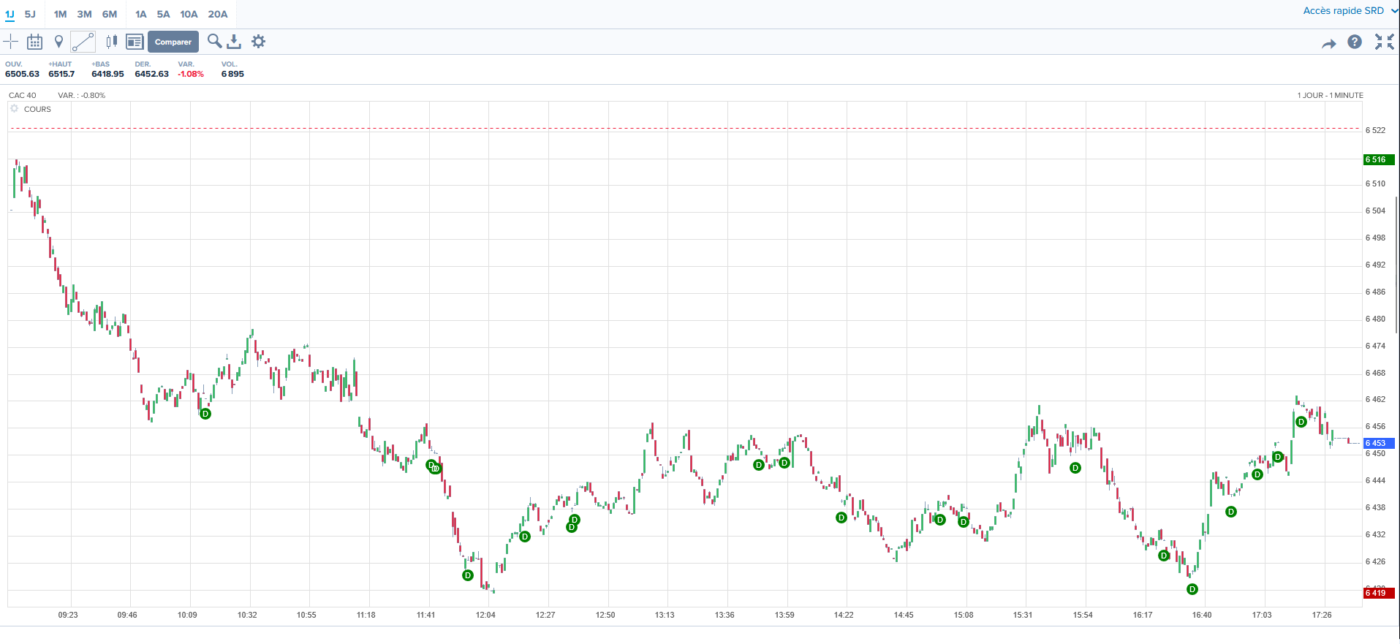Click the last value 6452.63

[152, 74]
